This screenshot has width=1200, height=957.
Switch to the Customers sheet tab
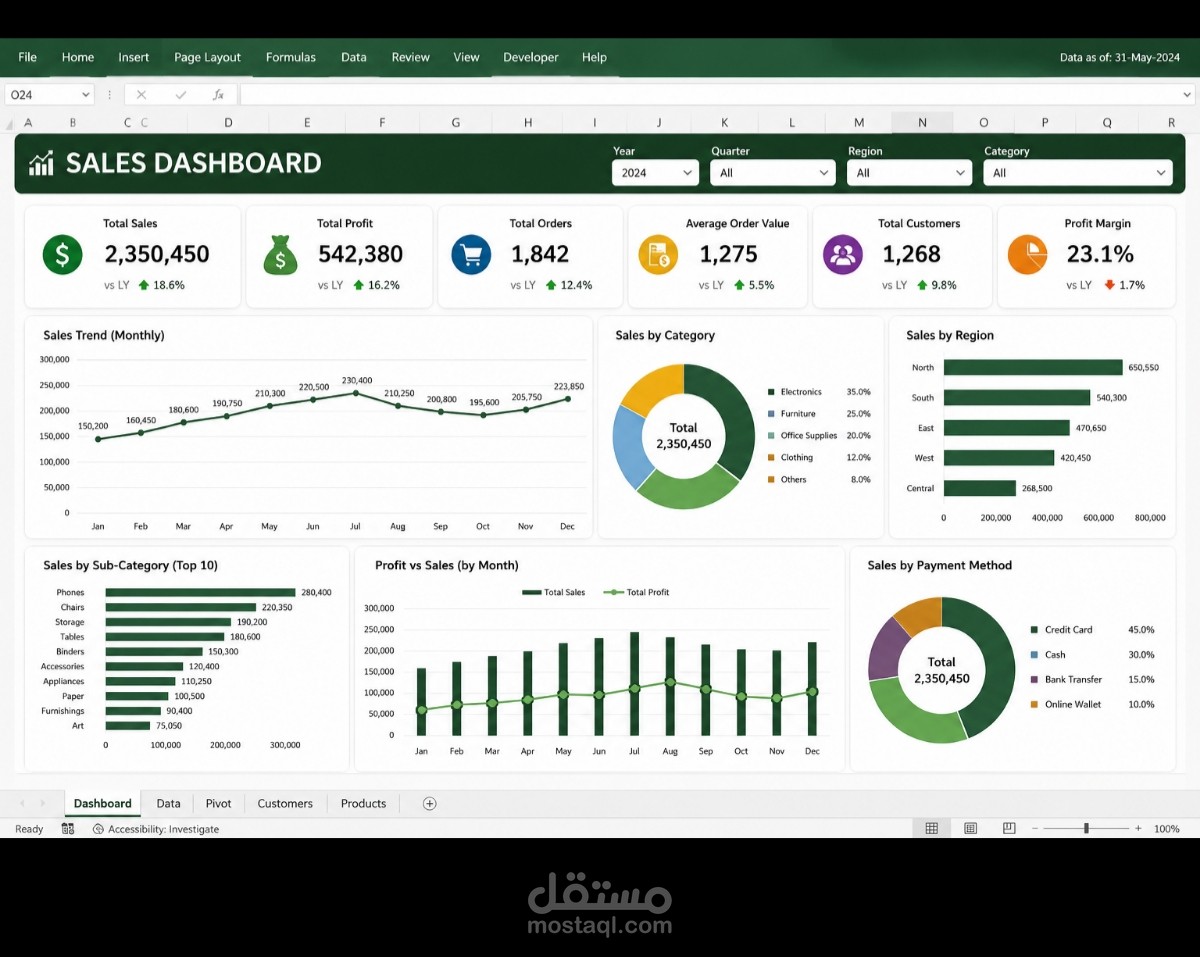[x=285, y=803]
